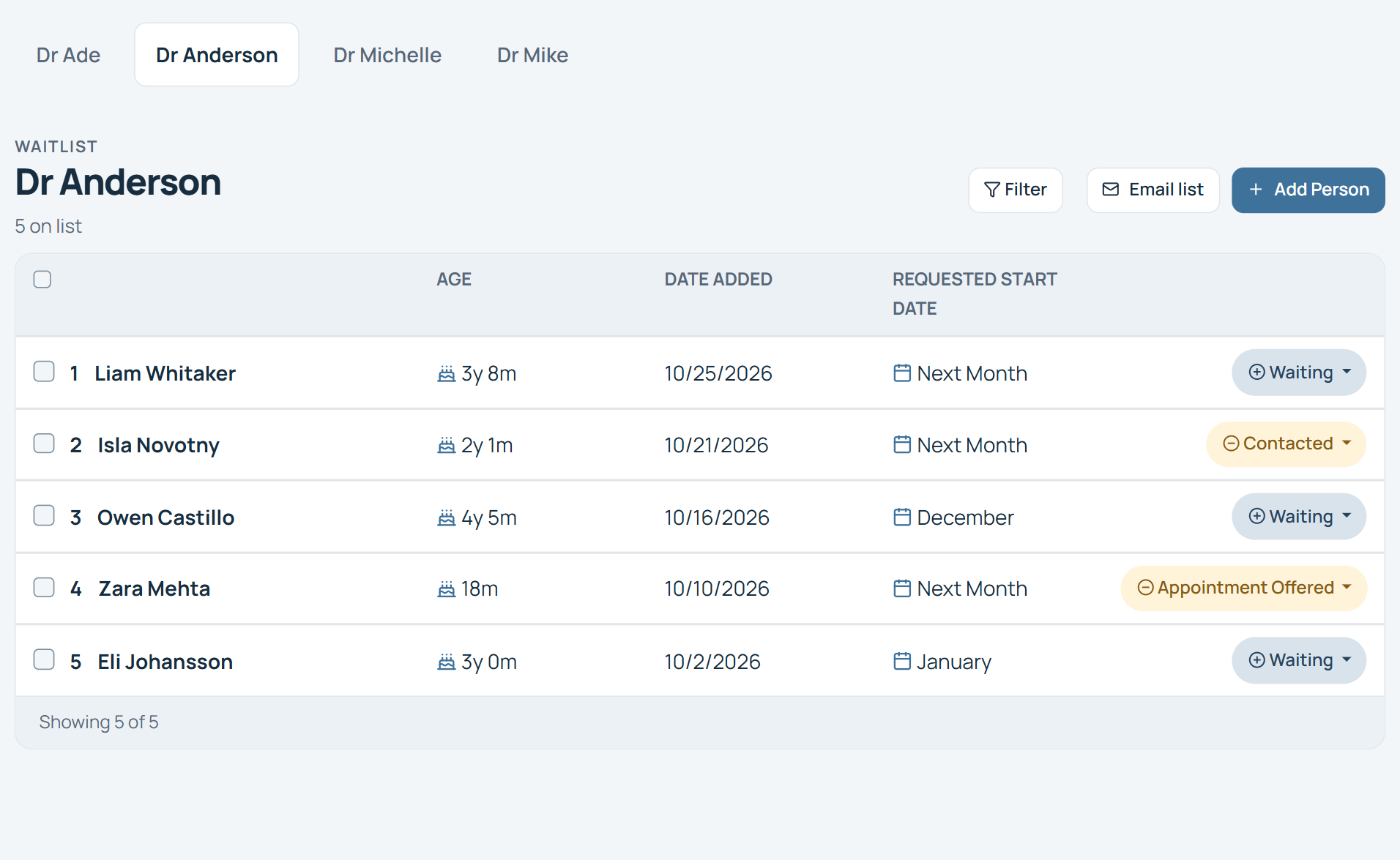Click calendar icon in Zara Mehta's row
The height and width of the screenshot is (860, 1400).
click(902, 588)
